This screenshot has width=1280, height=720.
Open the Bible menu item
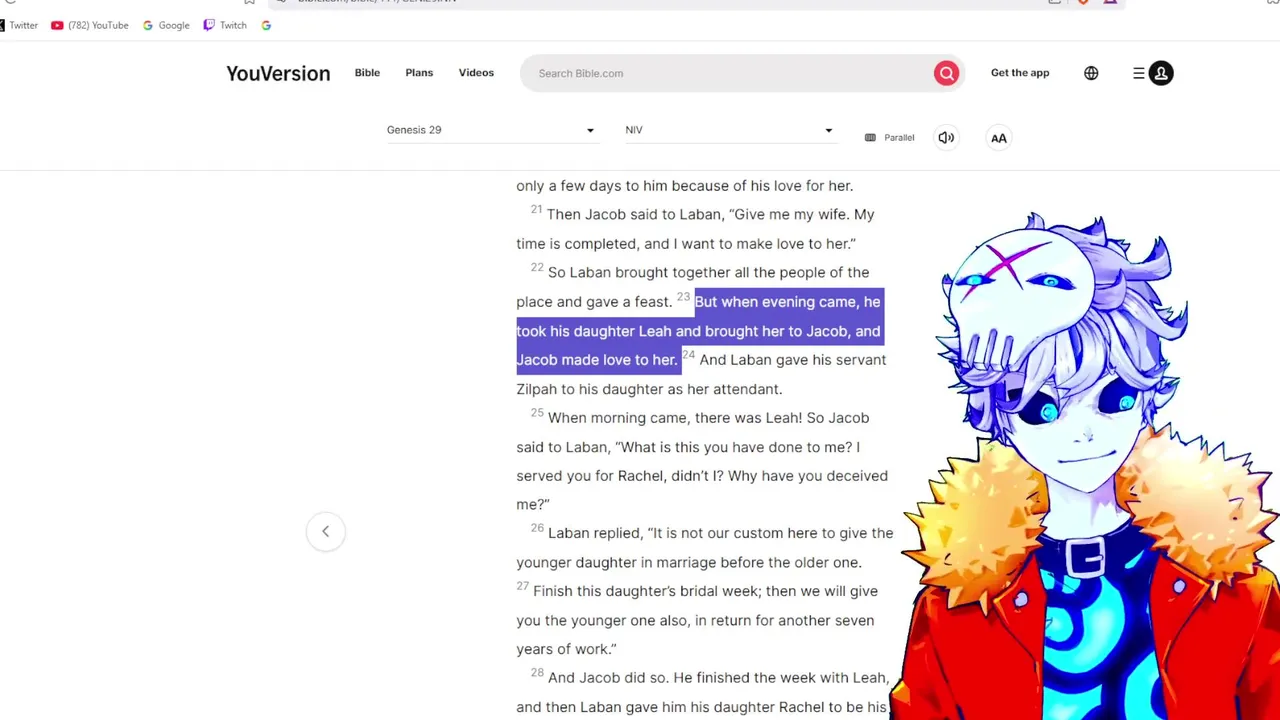coord(367,73)
